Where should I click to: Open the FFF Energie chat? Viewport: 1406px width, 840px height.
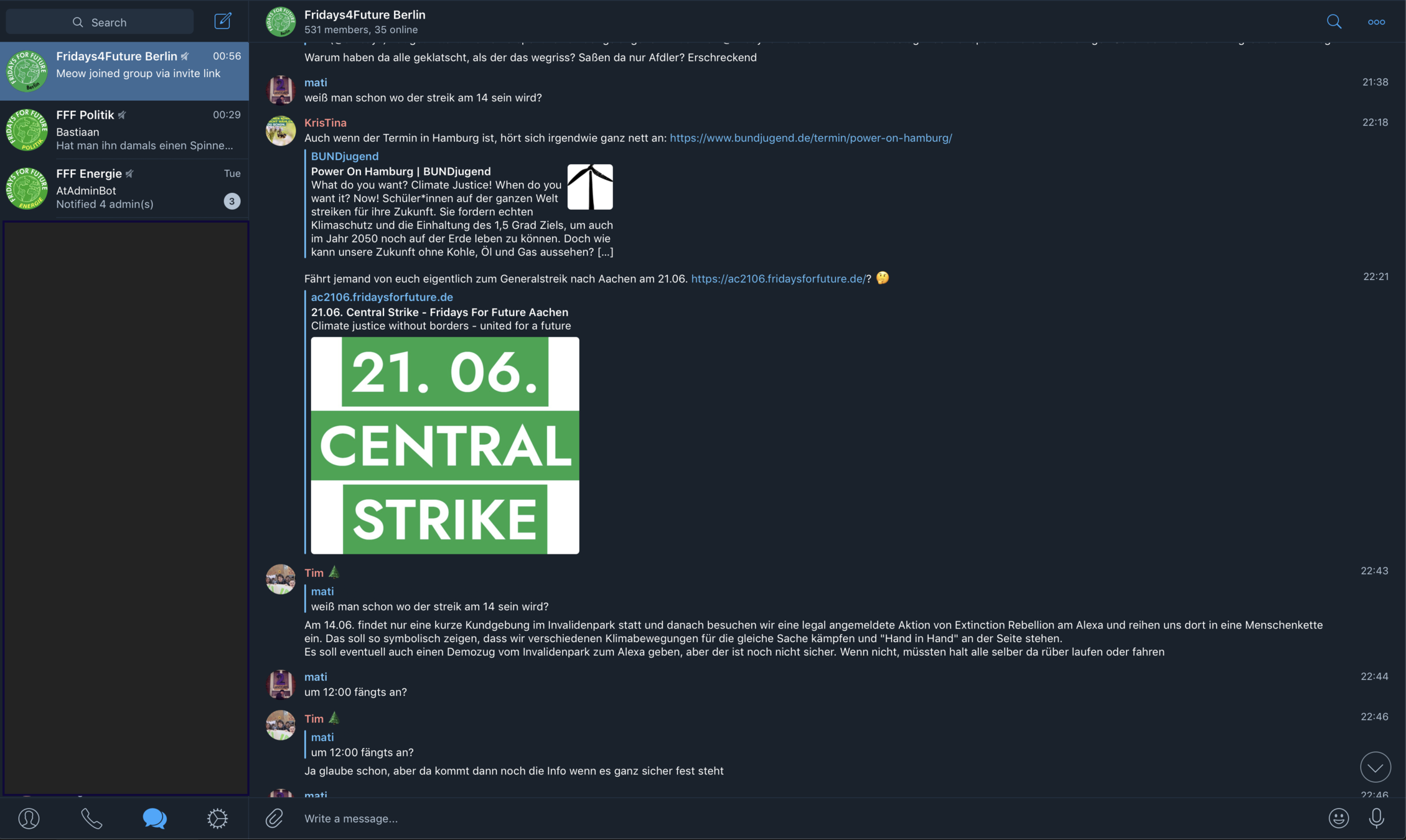(124, 189)
